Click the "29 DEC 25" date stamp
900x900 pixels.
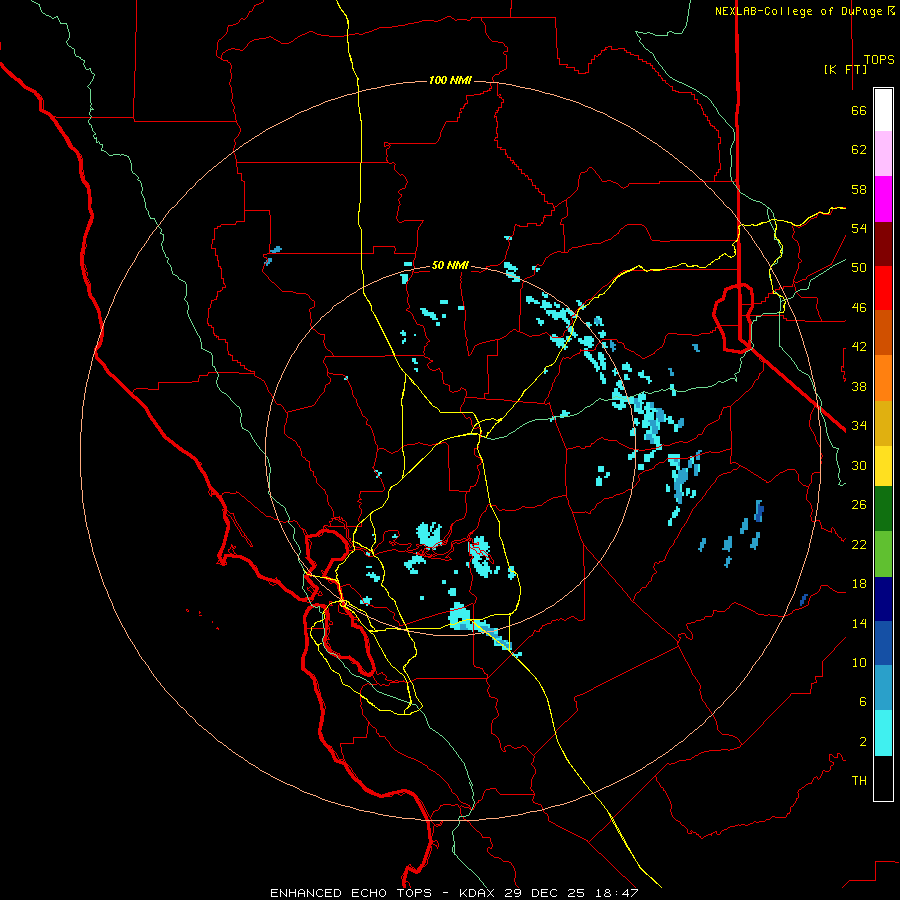pos(544,893)
